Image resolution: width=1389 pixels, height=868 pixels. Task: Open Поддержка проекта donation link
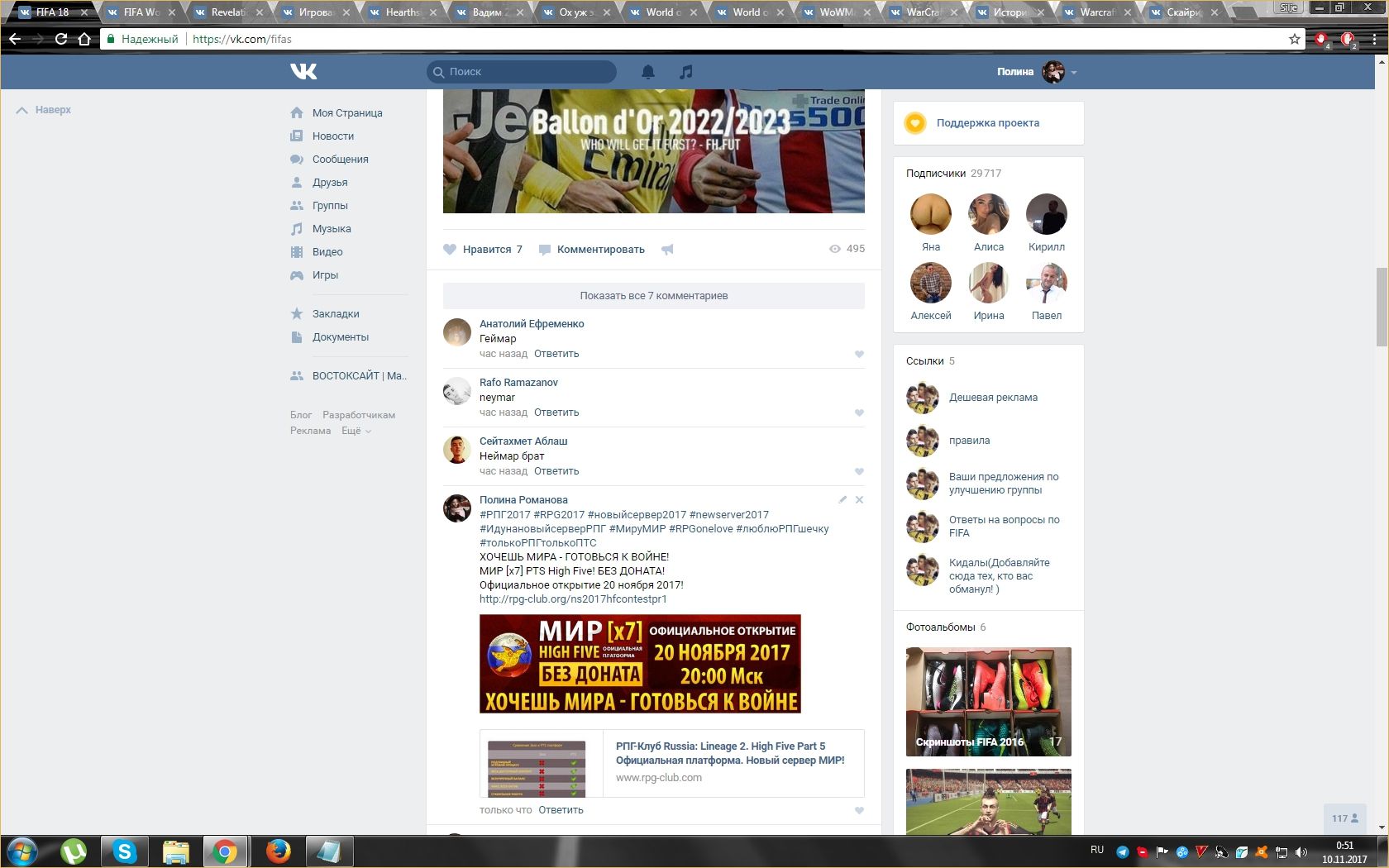tap(988, 123)
